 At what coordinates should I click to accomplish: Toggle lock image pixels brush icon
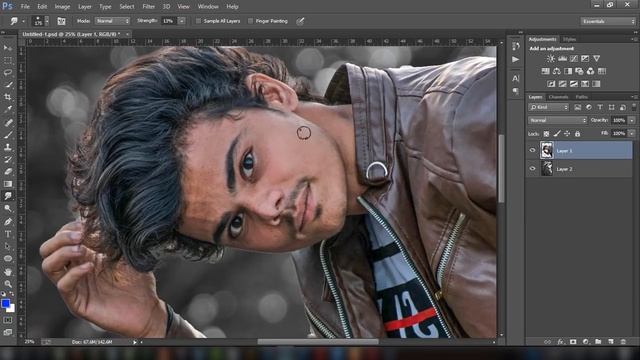tap(557, 133)
